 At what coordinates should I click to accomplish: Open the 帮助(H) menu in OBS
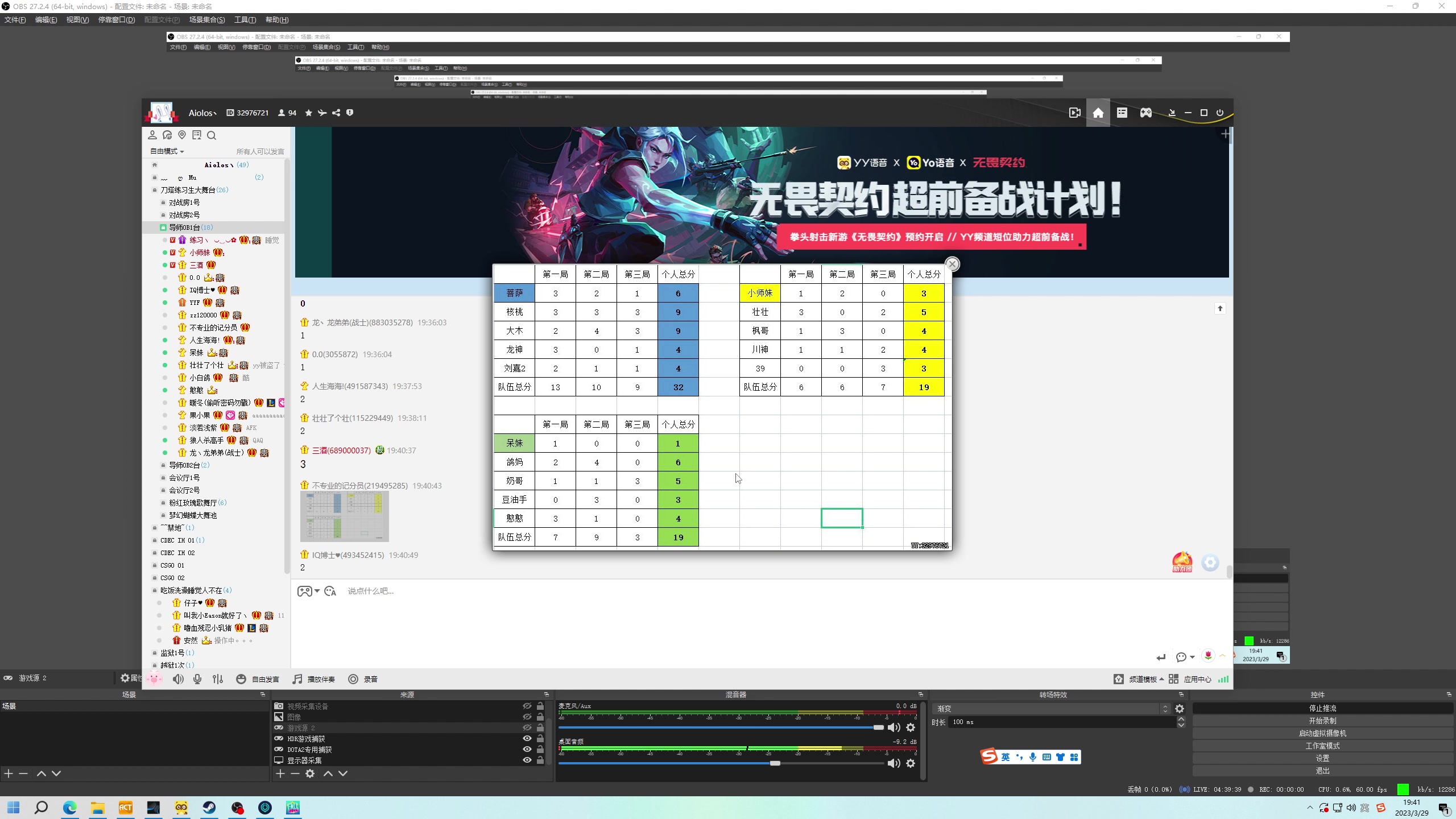(x=277, y=20)
